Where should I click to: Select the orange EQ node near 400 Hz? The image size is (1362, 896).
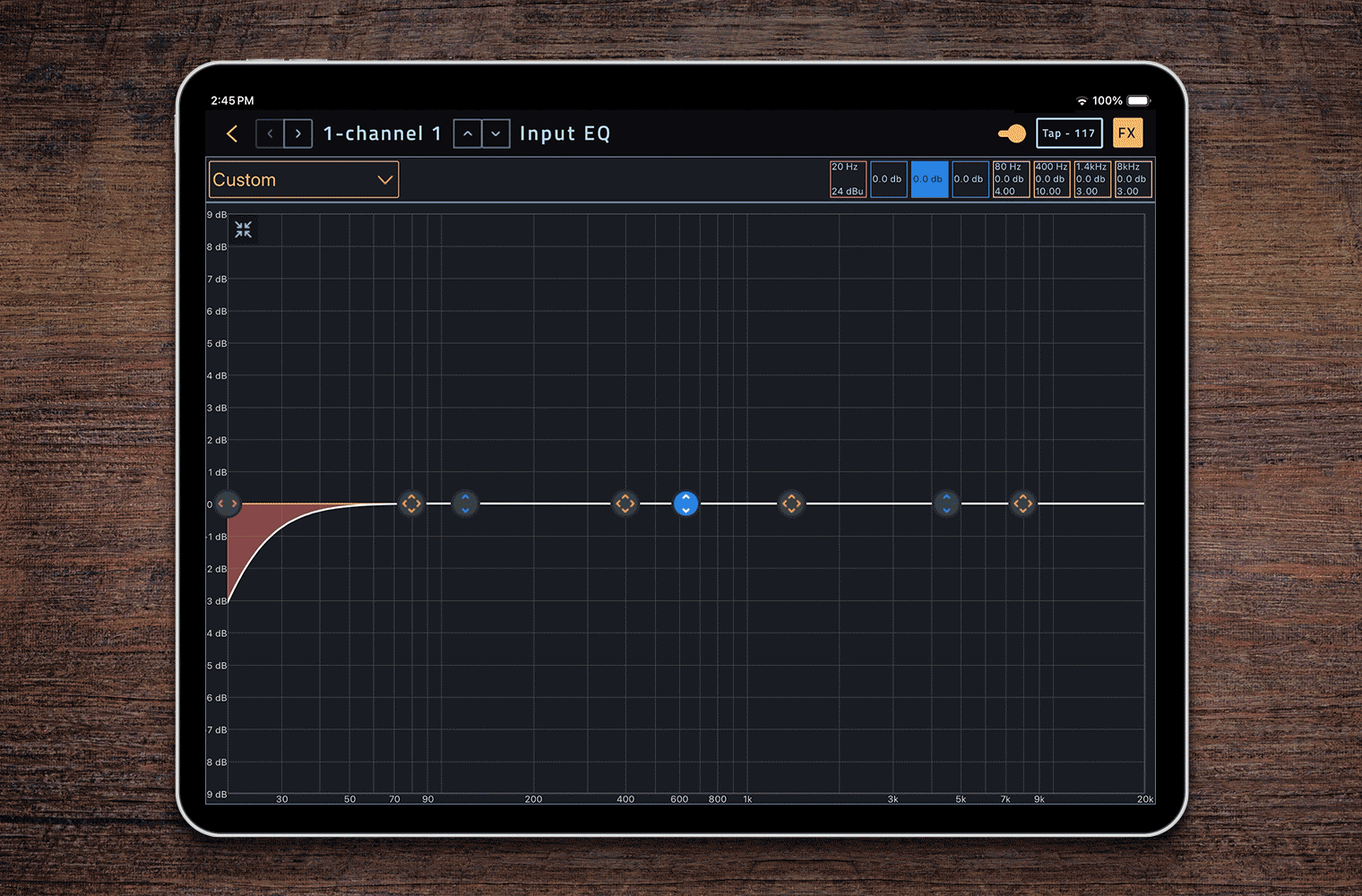625,504
